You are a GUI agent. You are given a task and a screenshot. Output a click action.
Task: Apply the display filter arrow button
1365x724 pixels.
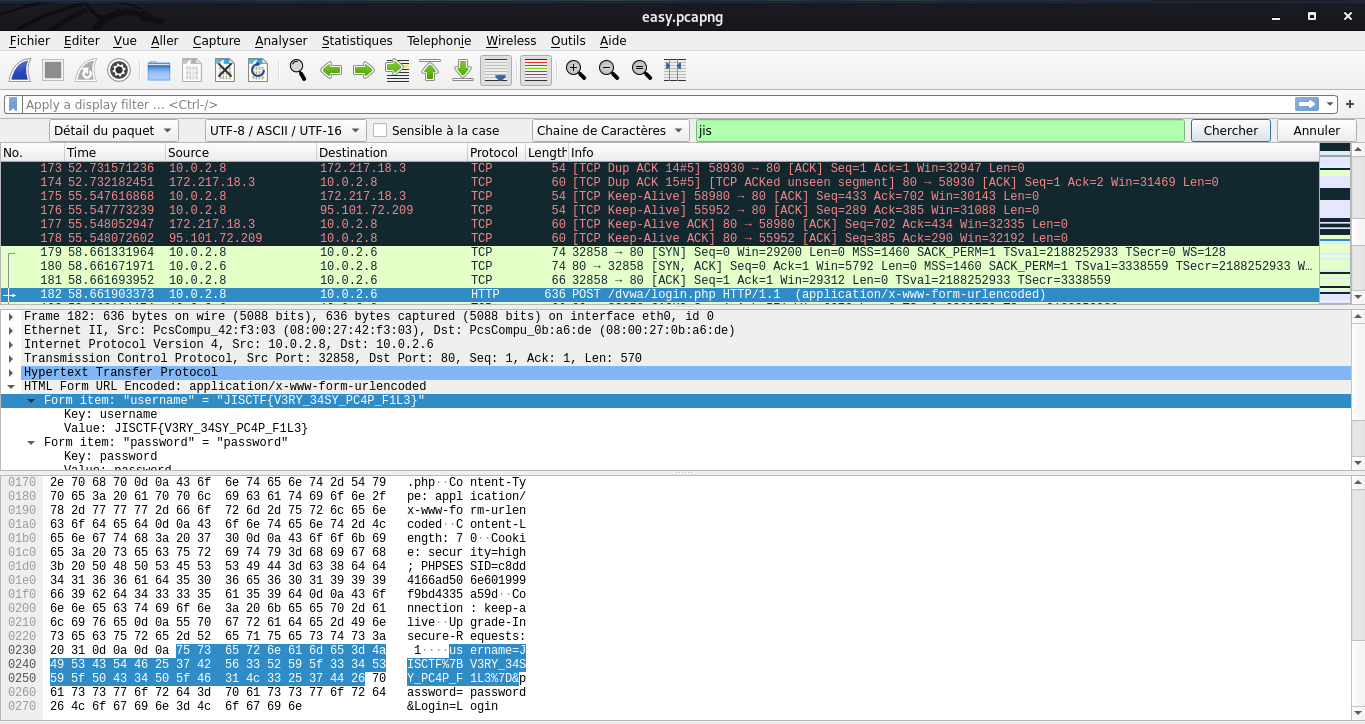1307,104
